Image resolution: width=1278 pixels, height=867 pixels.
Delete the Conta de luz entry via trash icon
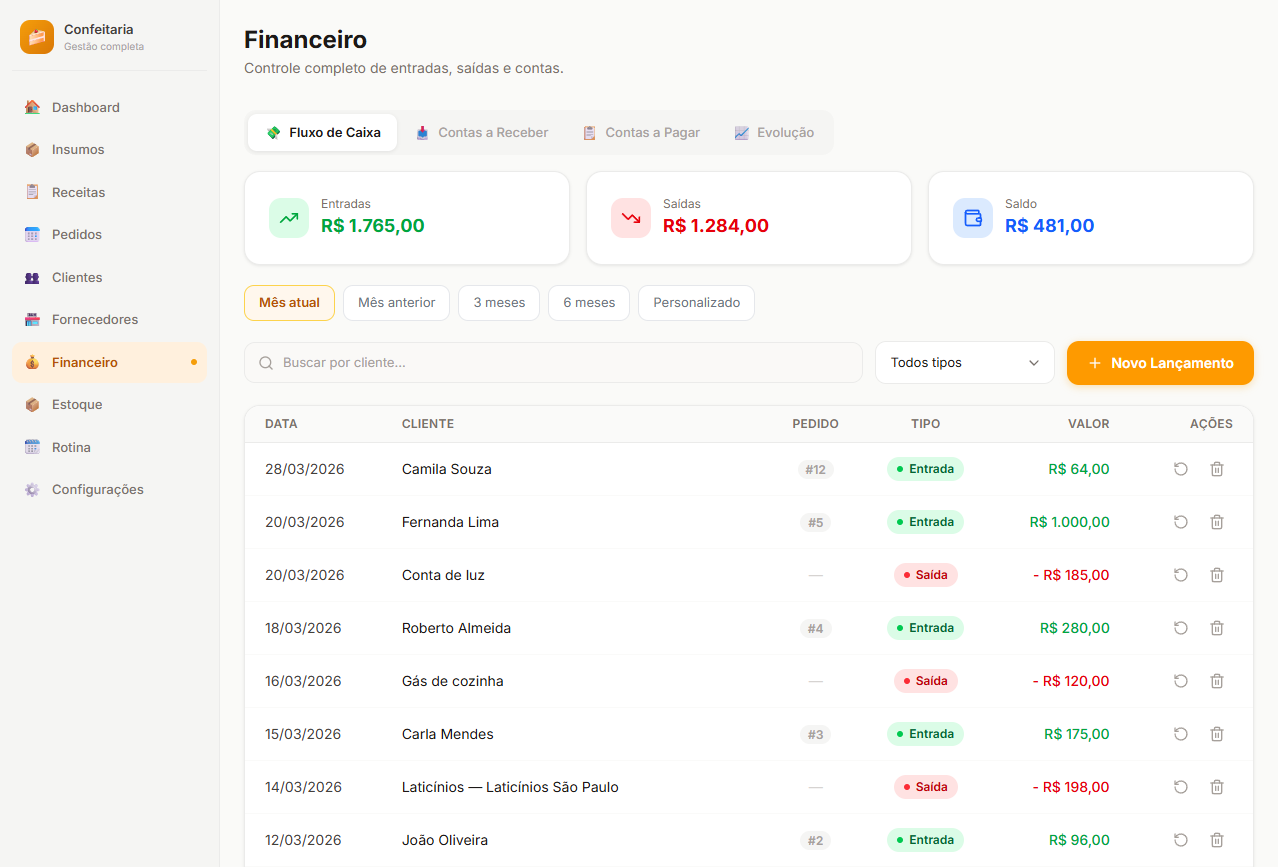coord(1217,575)
